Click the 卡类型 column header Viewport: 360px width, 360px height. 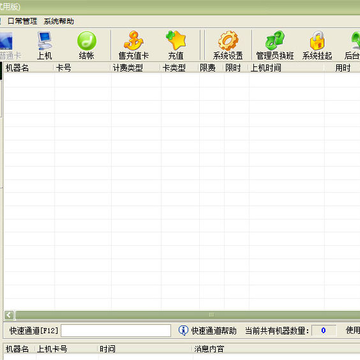click(180, 68)
